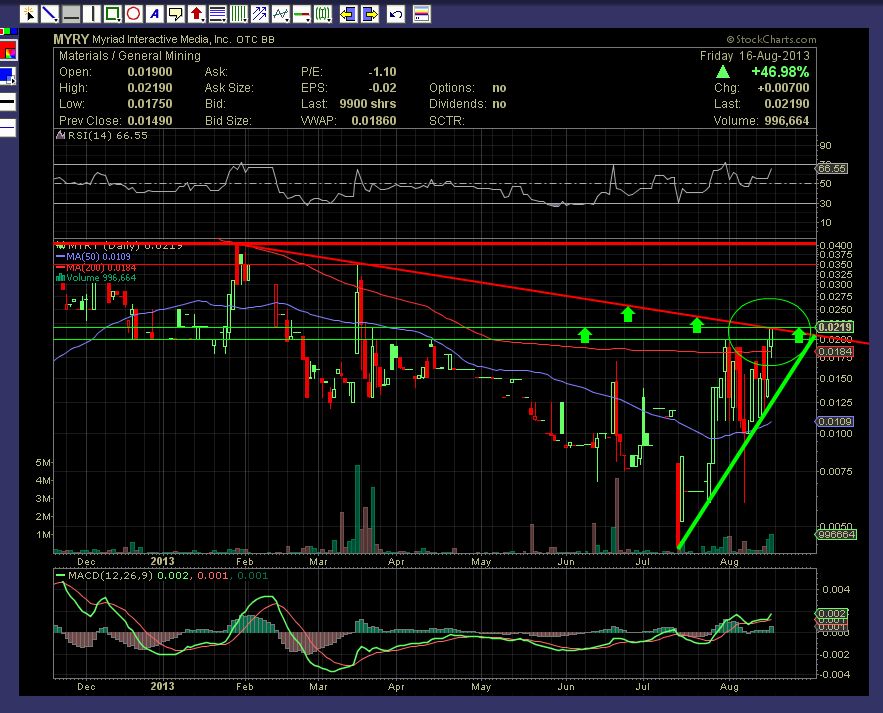The width and height of the screenshot is (883, 713).
Task: Click the green up-triangle change indicator
Action: click(x=723, y=72)
